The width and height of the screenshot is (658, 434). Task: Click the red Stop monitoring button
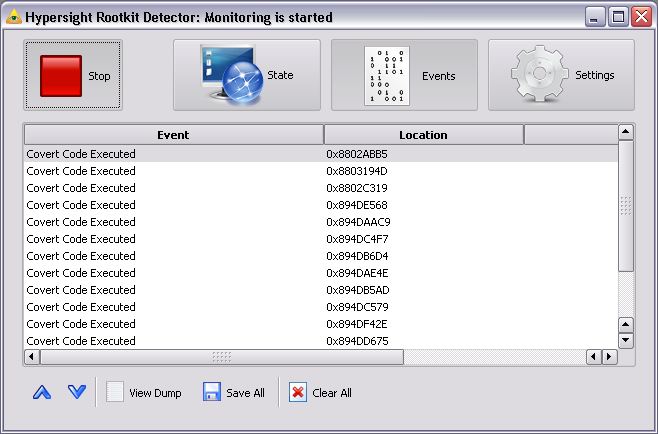(x=73, y=75)
